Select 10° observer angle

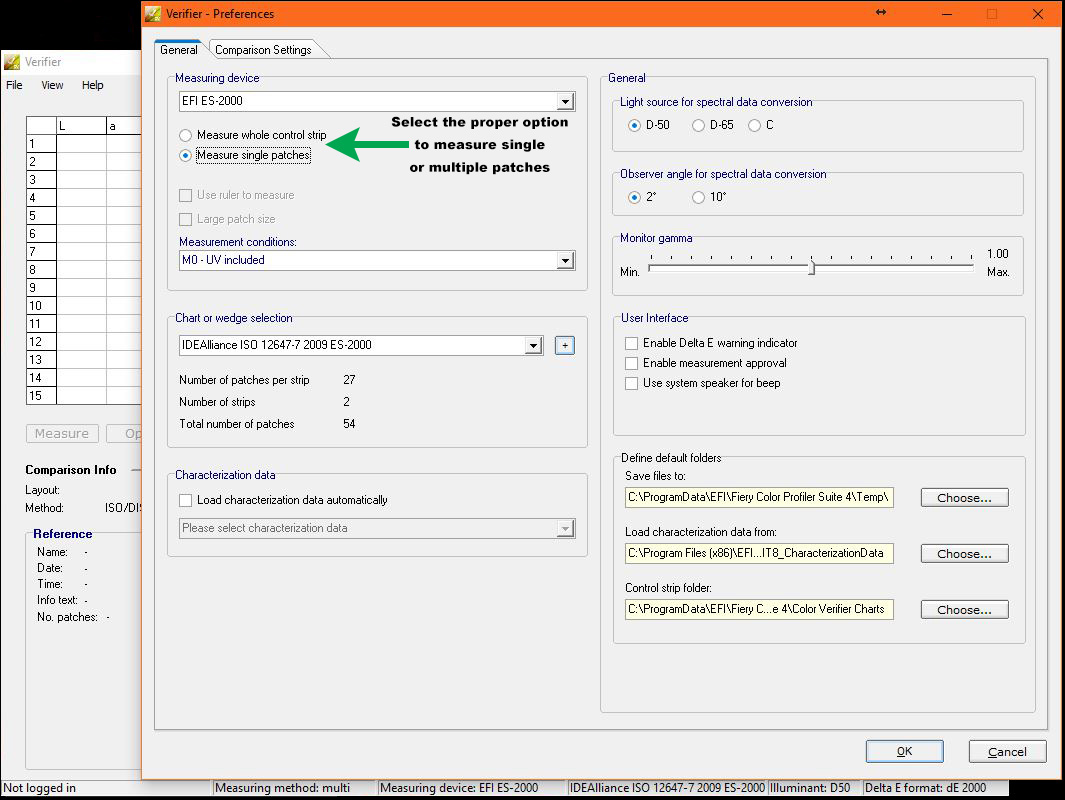(698, 198)
